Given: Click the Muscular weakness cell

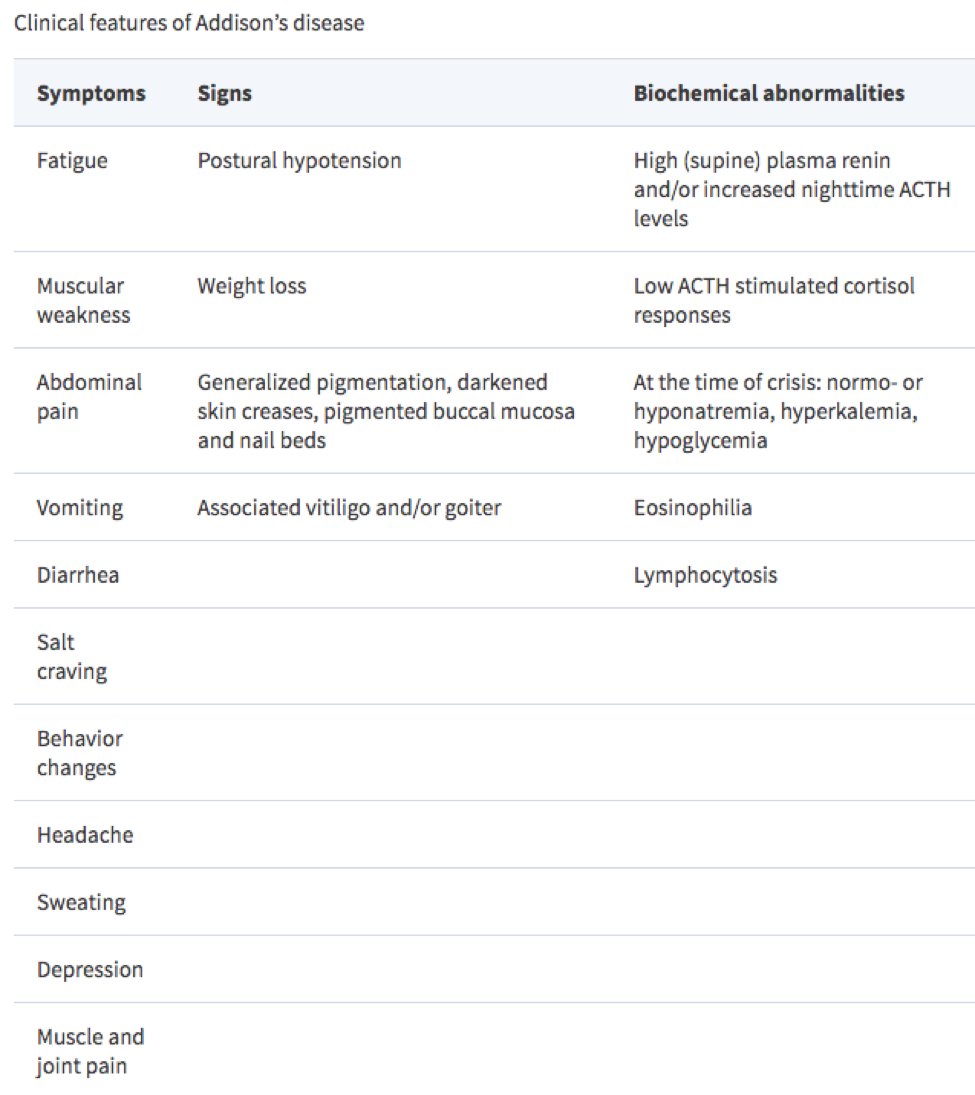Looking at the screenshot, I should click(x=83, y=300).
